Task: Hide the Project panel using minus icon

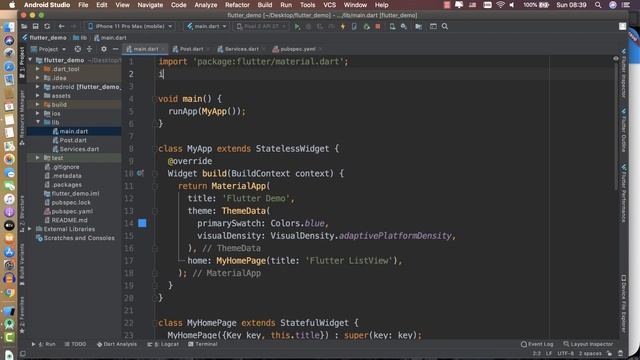Action: [116, 49]
